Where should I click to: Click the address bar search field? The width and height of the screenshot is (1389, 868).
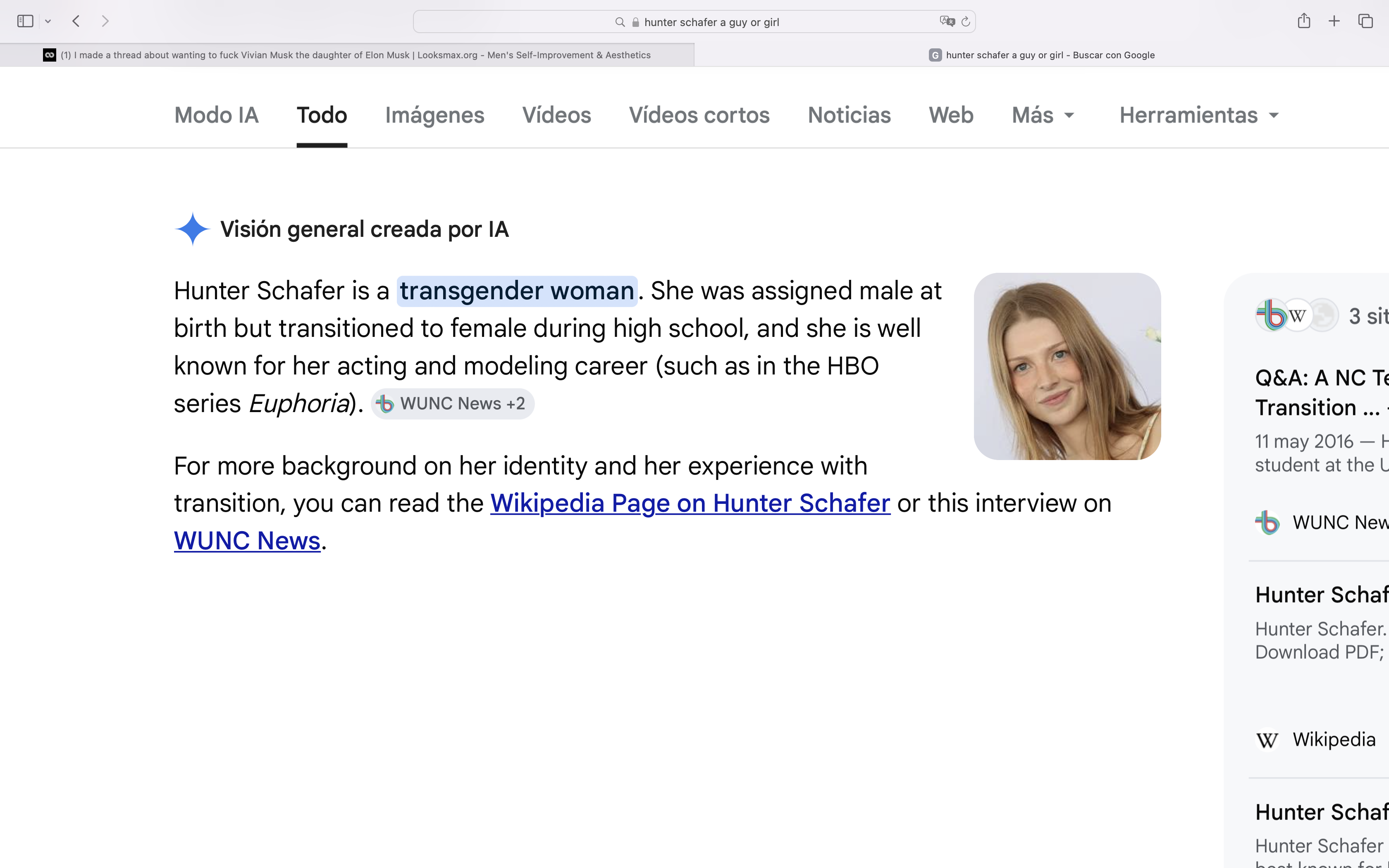pyautogui.click(x=694, y=22)
